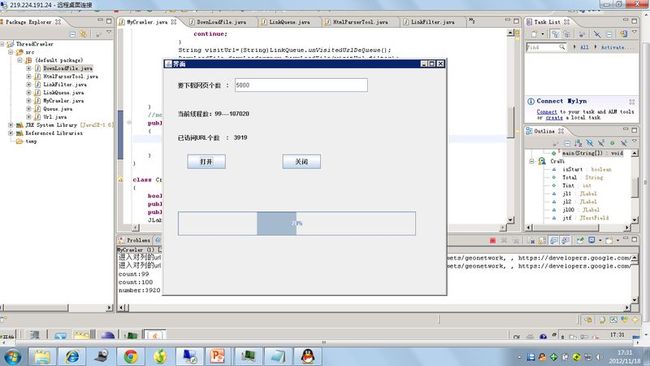Collapse the ThreadCrawler project node

[x=2, y=44]
